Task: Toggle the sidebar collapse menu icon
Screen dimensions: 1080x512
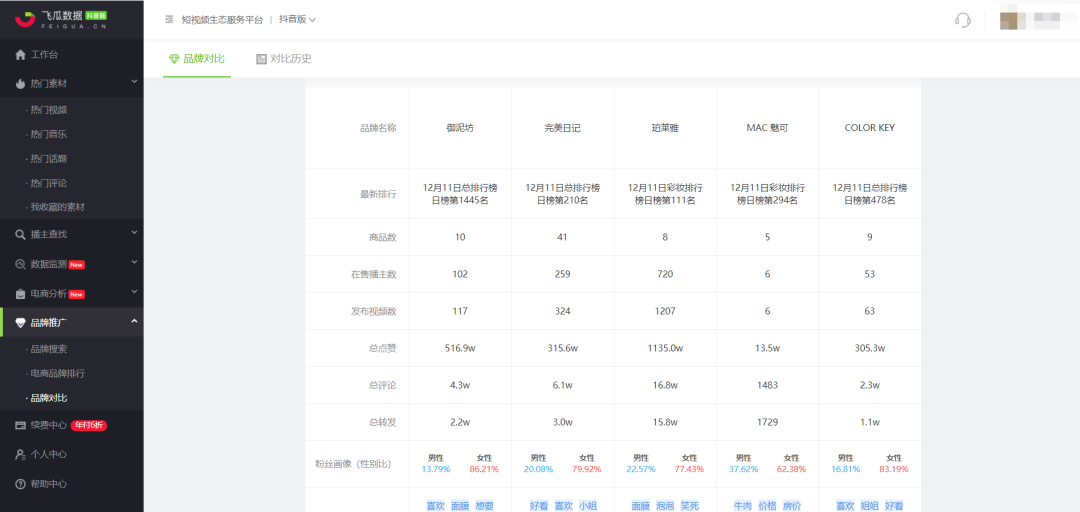Action: click(x=169, y=19)
